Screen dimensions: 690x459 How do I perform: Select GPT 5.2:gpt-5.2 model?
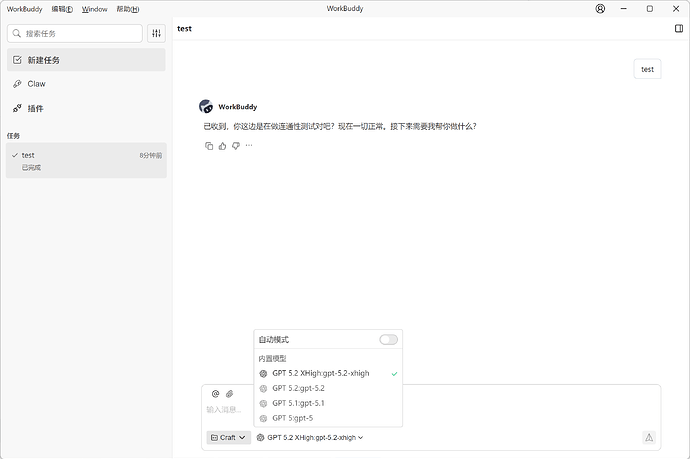328,388
